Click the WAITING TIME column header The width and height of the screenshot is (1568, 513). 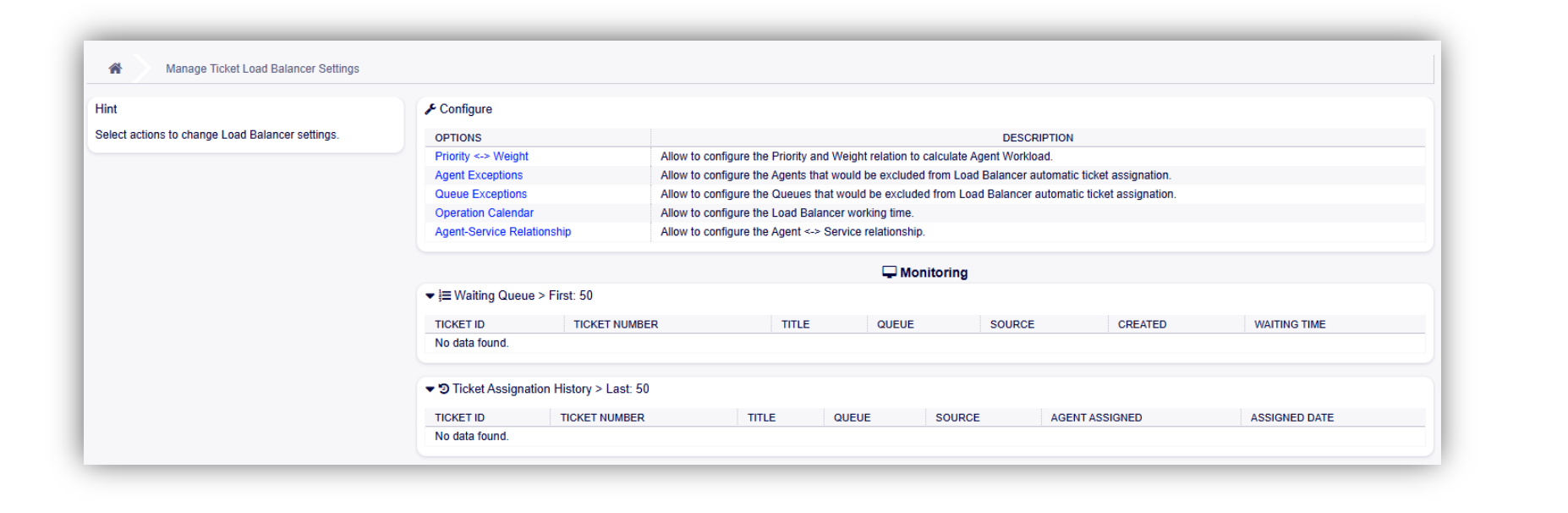[x=1289, y=324]
